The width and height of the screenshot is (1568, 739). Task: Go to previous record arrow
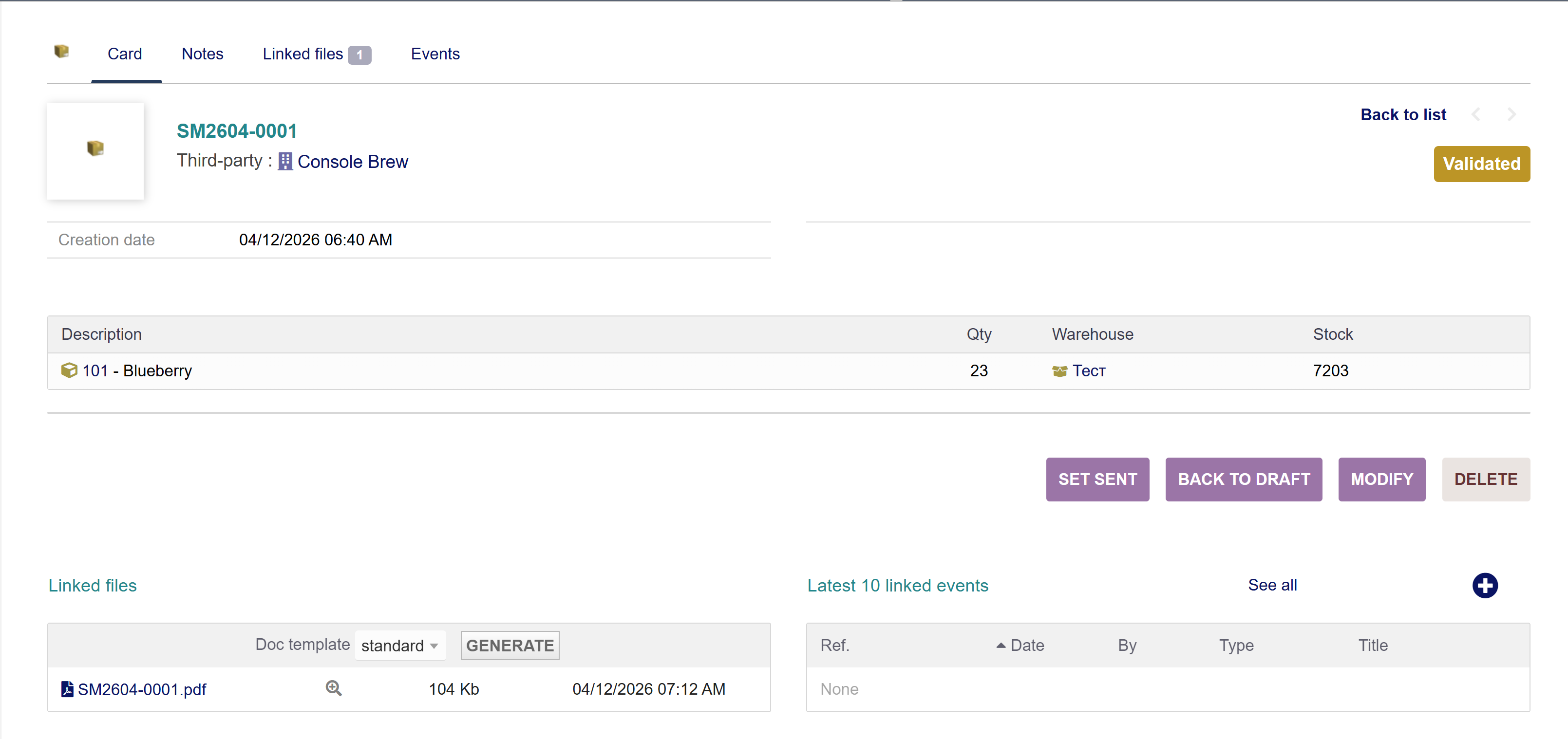pyautogui.click(x=1476, y=115)
